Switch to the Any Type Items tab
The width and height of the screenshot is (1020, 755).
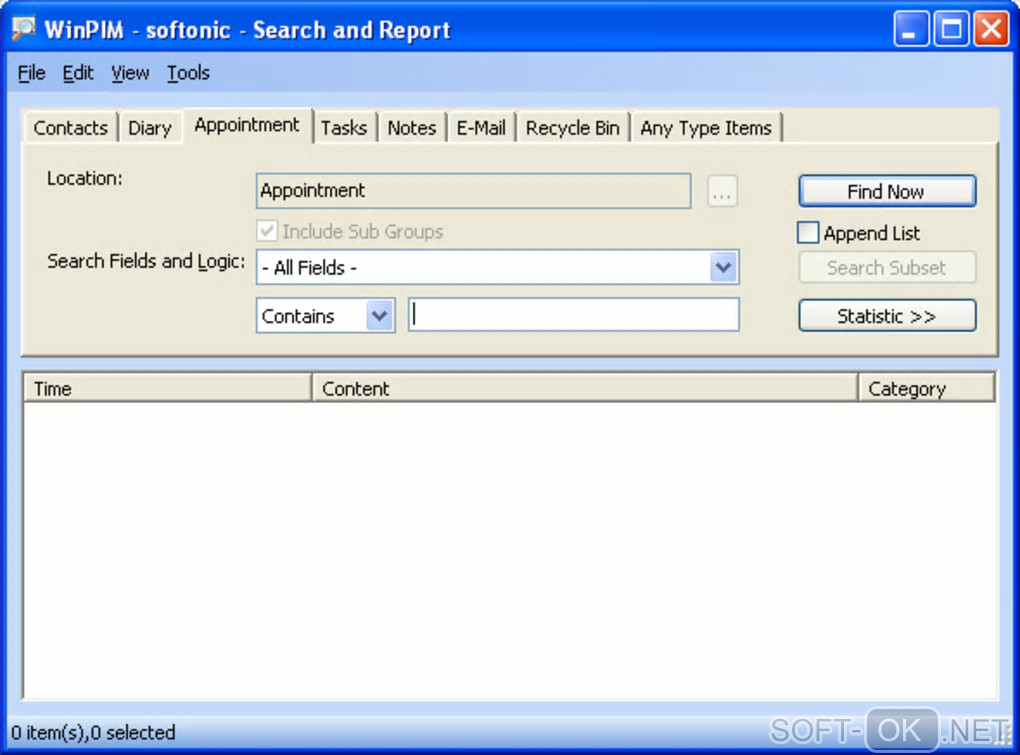(x=706, y=128)
